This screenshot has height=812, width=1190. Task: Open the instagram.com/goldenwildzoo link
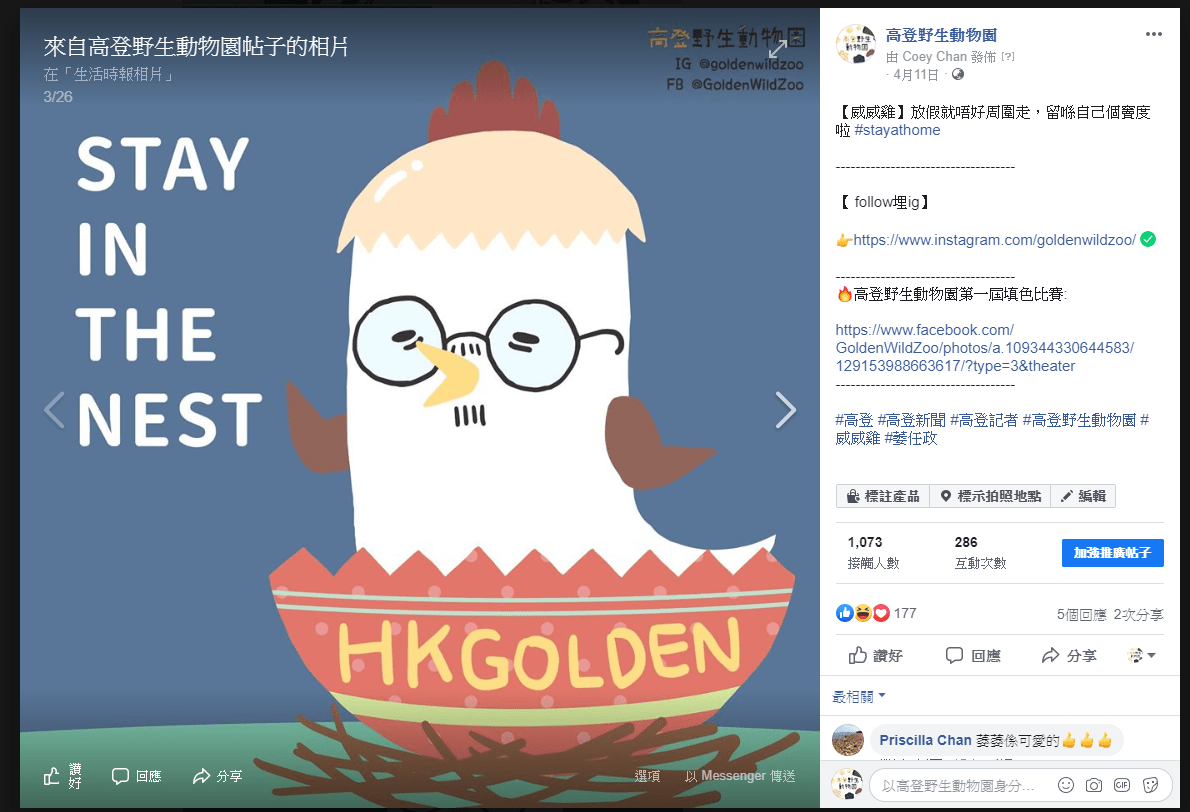994,240
